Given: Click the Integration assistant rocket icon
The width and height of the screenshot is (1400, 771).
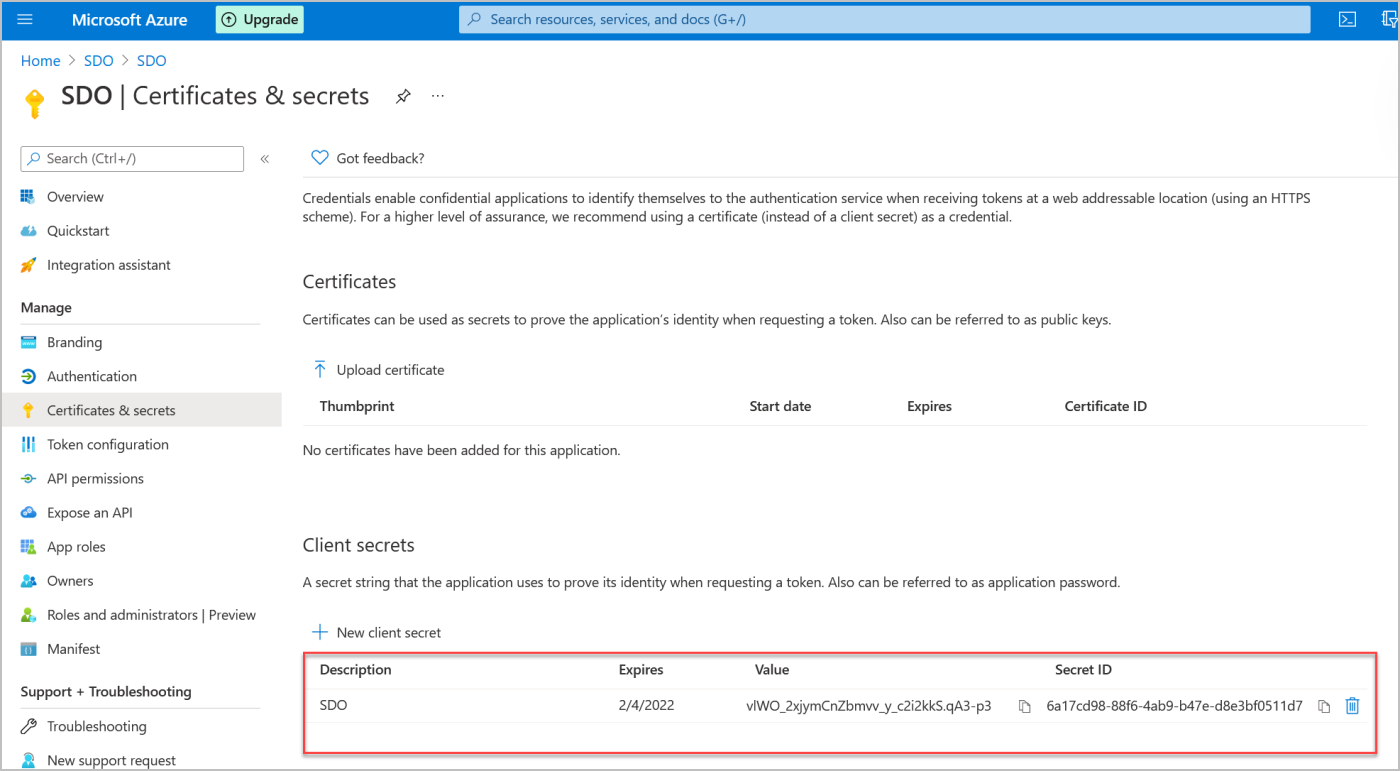Looking at the screenshot, I should pyautogui.click(x=28, y=265).
